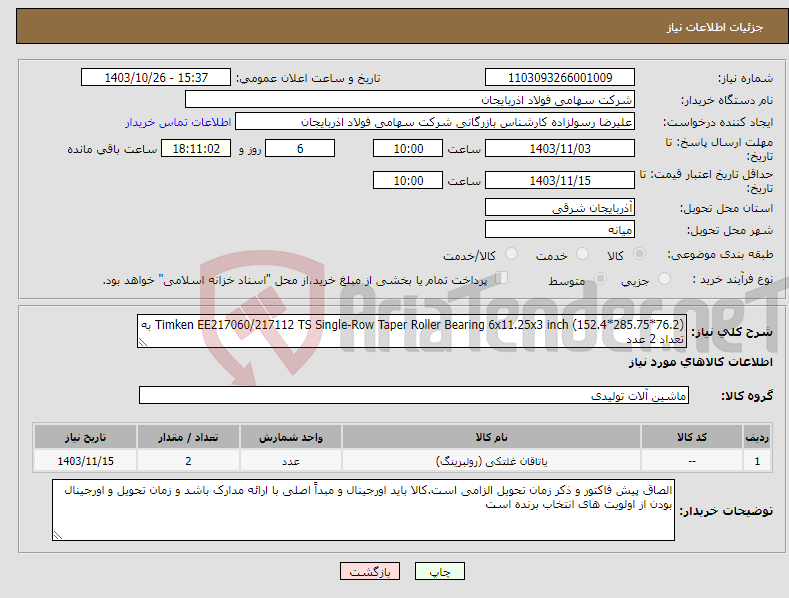Screen dimensions: 789x598
Task: Click the نام دستگاه خریدار label
Action: pos(727,101)
